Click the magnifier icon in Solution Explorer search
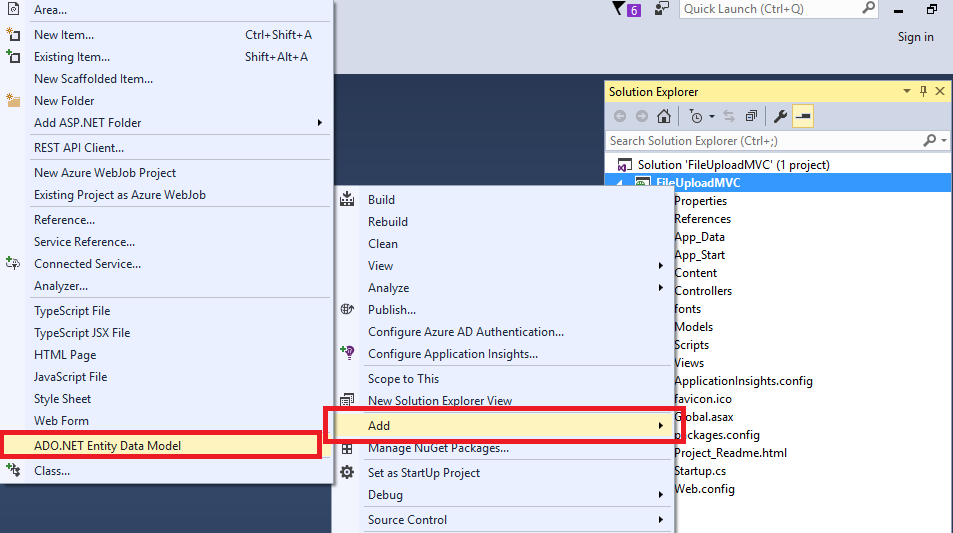This screenshot has height=533, width=953. coord(929,140)
